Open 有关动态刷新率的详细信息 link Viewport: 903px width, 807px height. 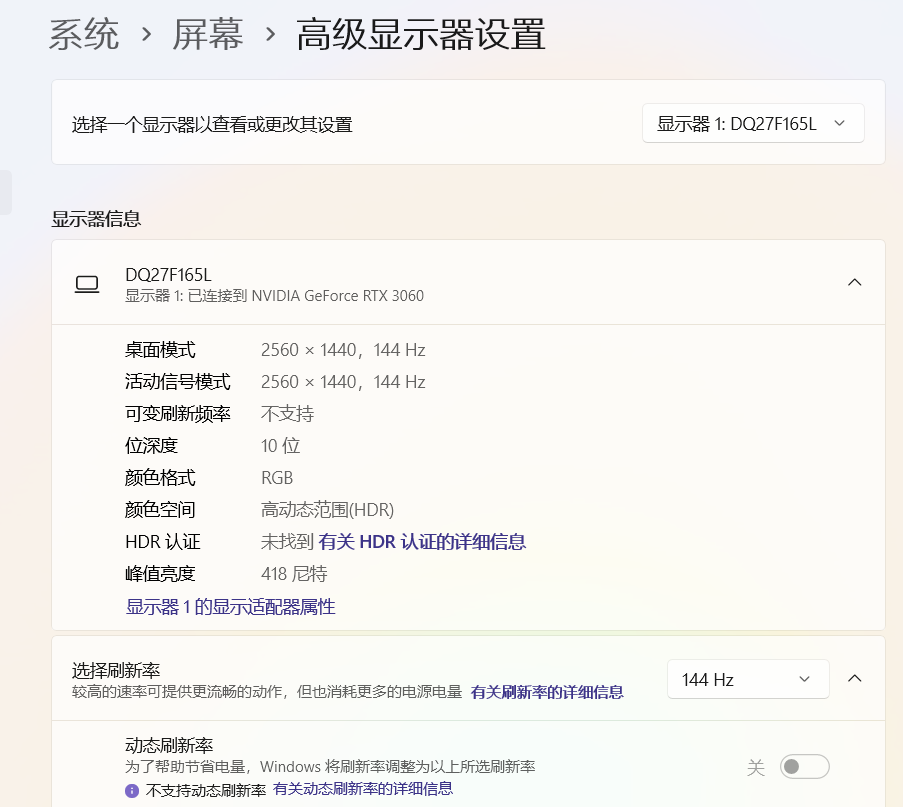pyautogui.click(x=362, y=789)
